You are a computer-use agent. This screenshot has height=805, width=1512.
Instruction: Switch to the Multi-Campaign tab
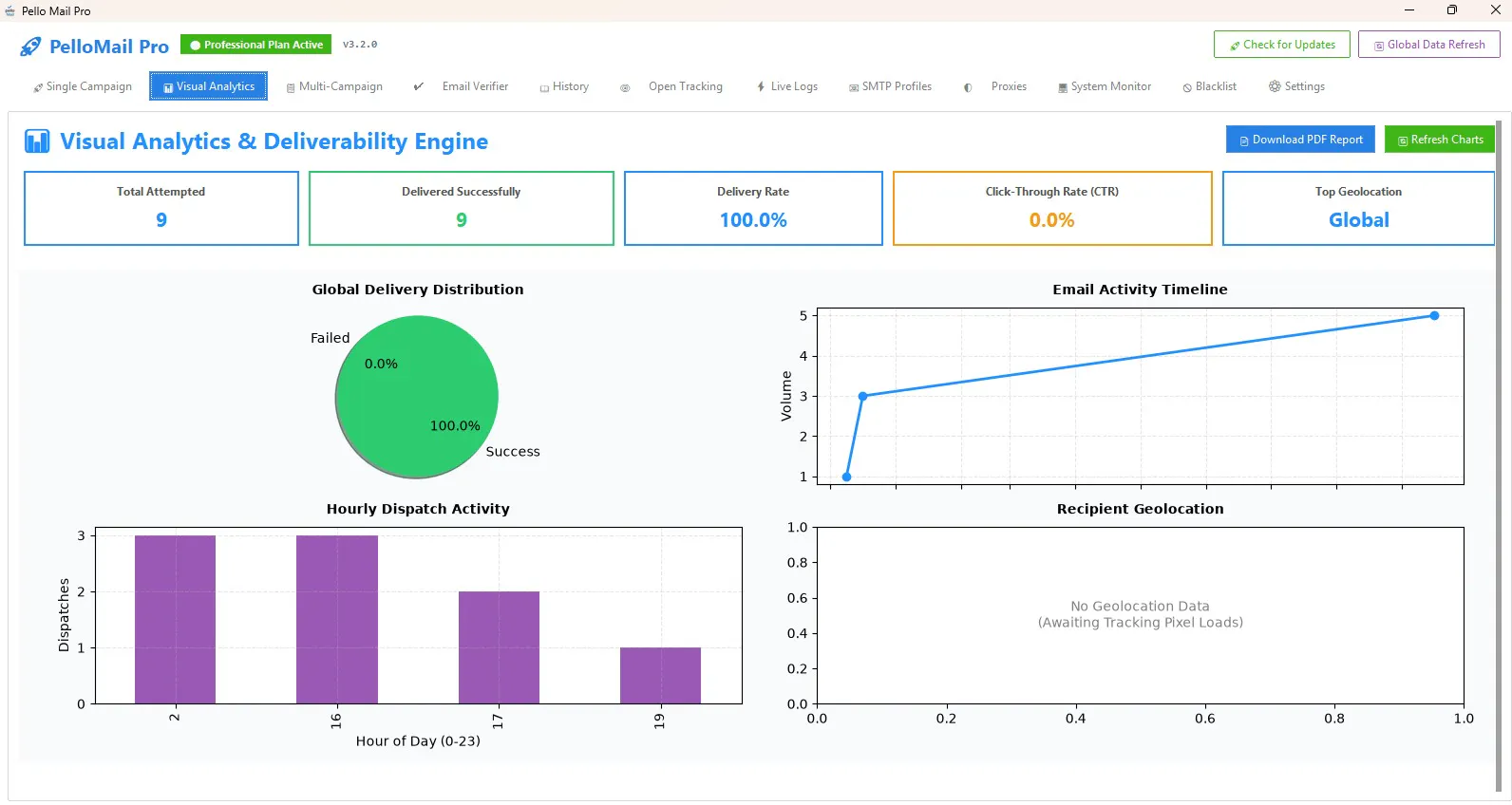click(334, 86)
